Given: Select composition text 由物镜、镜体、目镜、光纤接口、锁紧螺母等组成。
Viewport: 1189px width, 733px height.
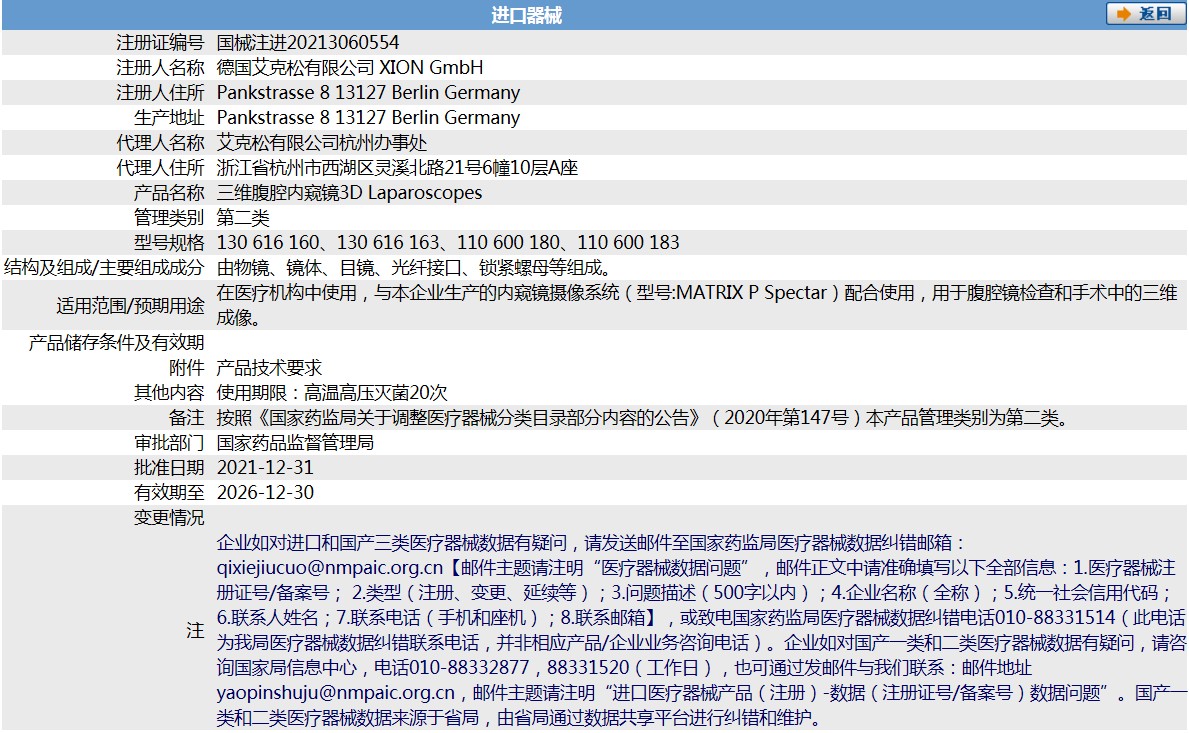Looking at the screenshot, I should pyautogui.click(x=415, y=268).
